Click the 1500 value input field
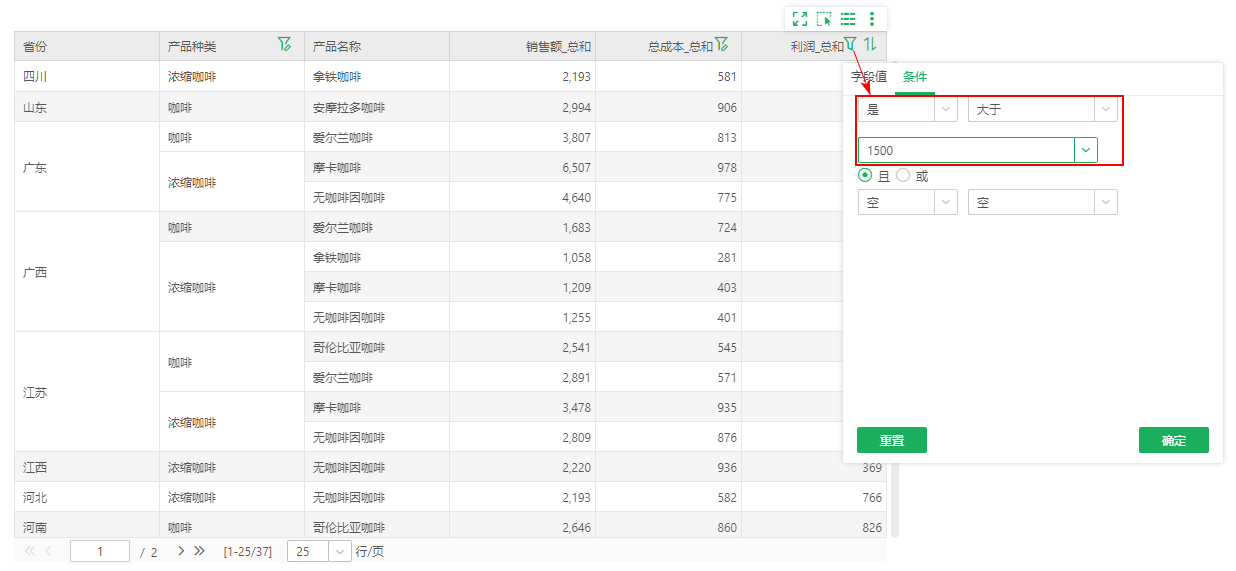The image size is (1236, 571). pos(966,150)
